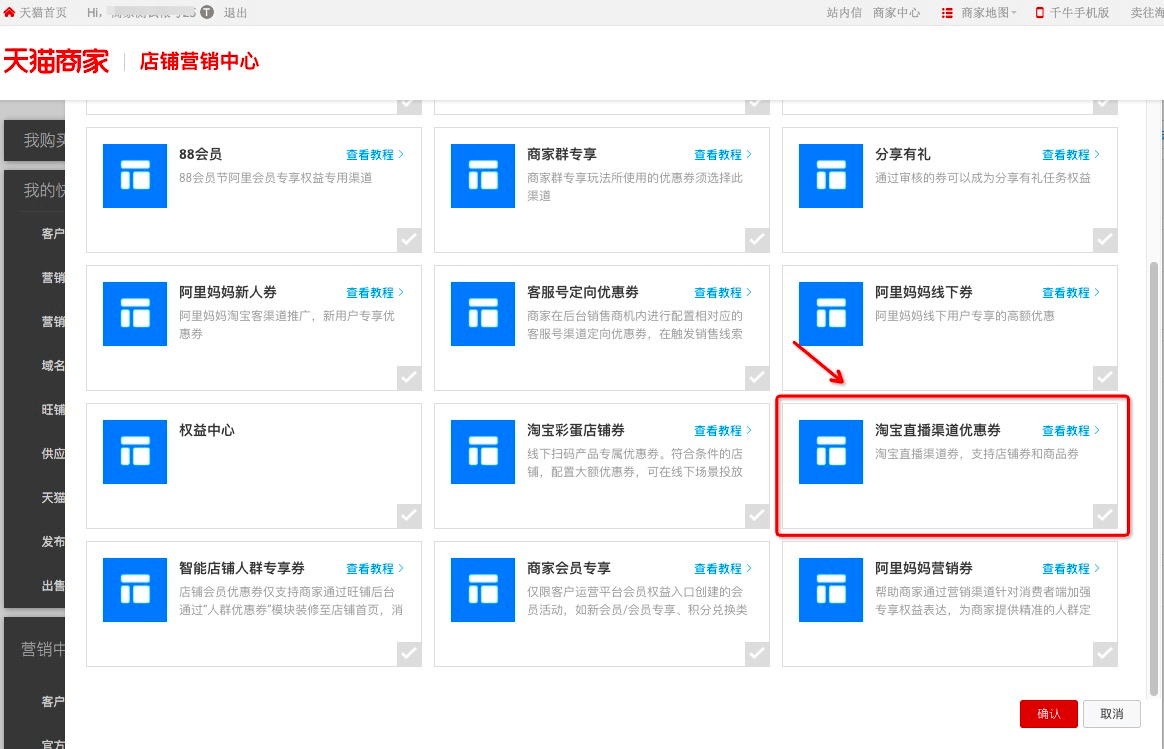Viewport: 1164px width, 749px height.
Task: Select the 淘宝直播渠道优惠券 card title
Action: 938,430
